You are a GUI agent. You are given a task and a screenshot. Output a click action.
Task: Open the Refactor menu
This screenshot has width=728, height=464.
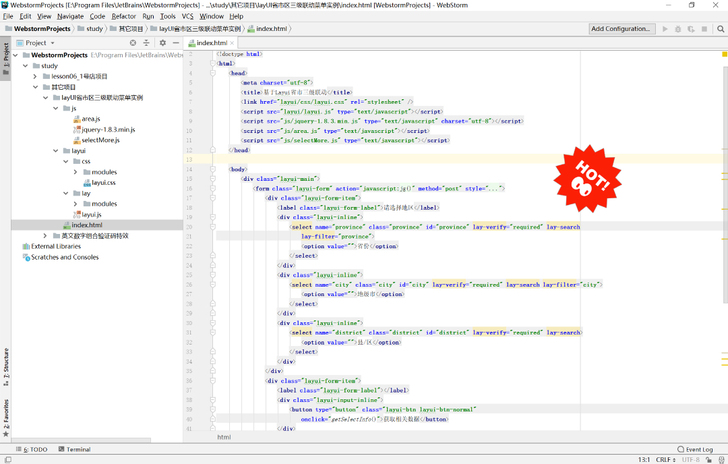[x=124, y=16]
